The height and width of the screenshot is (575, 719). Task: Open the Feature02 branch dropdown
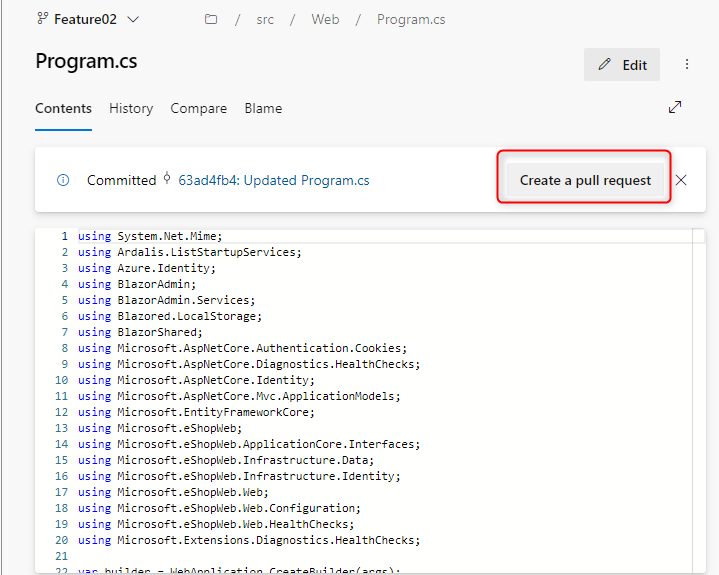tap(134, 19)
